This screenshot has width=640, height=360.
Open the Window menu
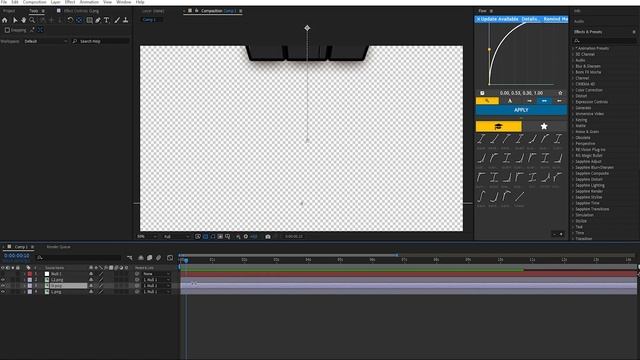pyautogui.click(x=124, y=2)
